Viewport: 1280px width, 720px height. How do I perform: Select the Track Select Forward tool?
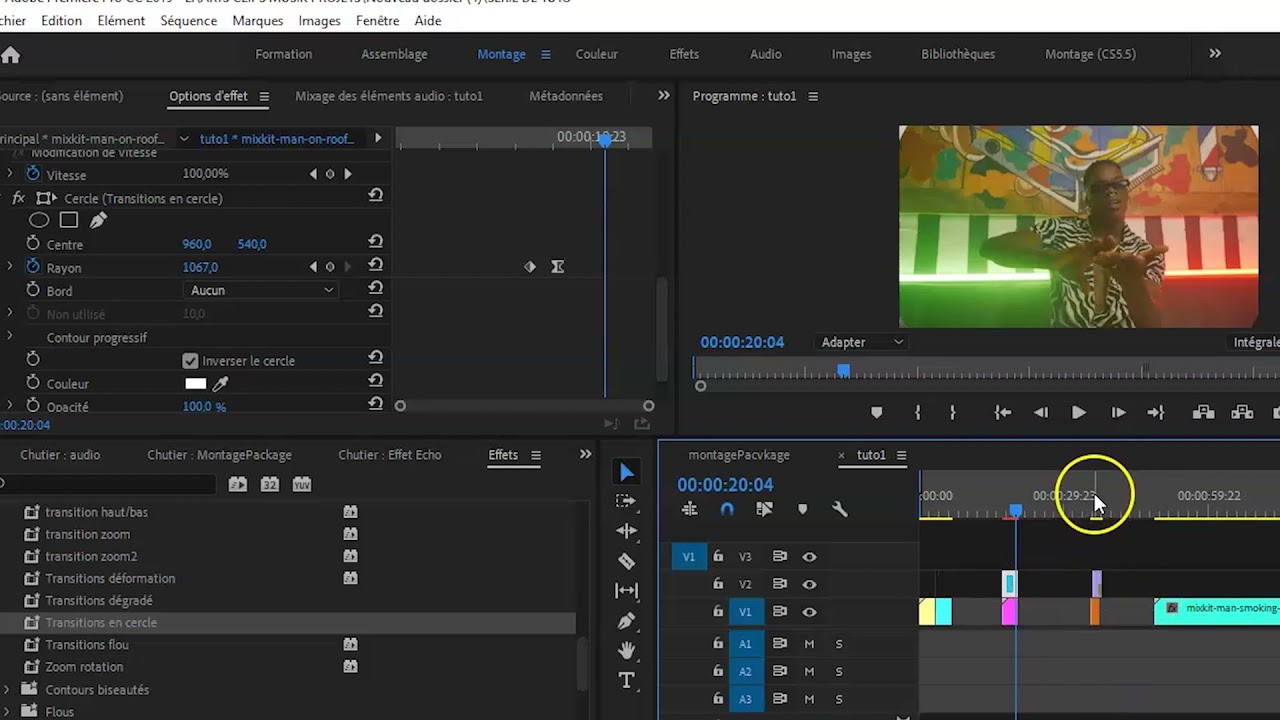[x=627, y=502]
